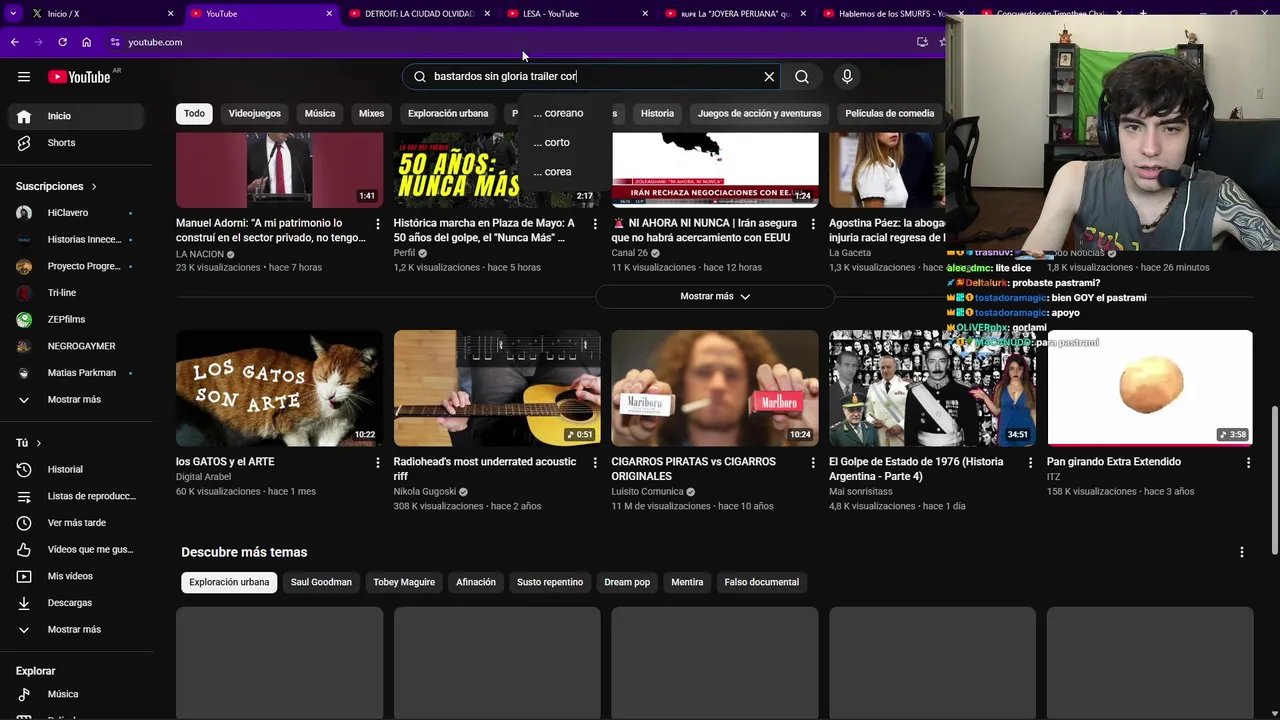Open options menu for CIGARROS PIRATAS video

coord(812,463)
